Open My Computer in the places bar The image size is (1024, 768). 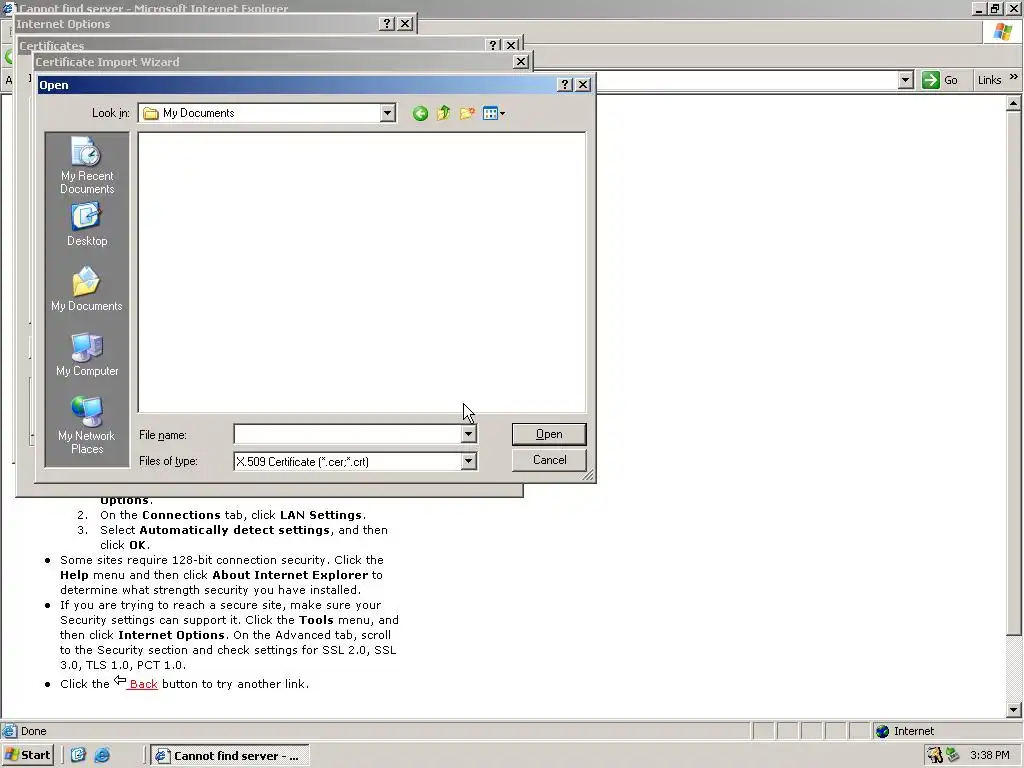pos(87,354)
